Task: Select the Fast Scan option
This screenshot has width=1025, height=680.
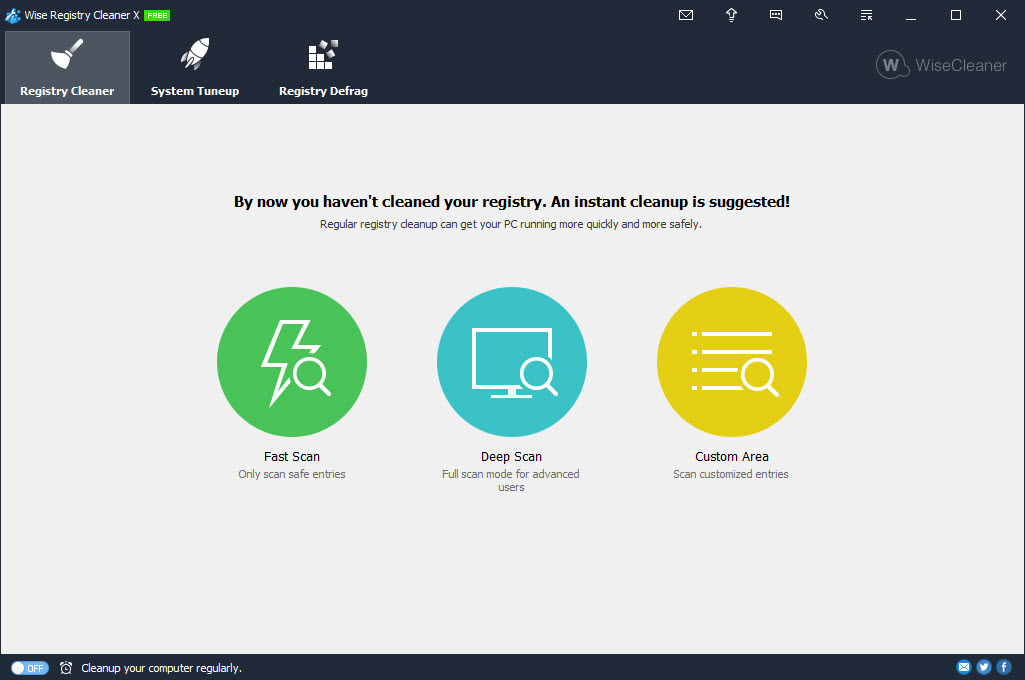Action: (291, 361)
